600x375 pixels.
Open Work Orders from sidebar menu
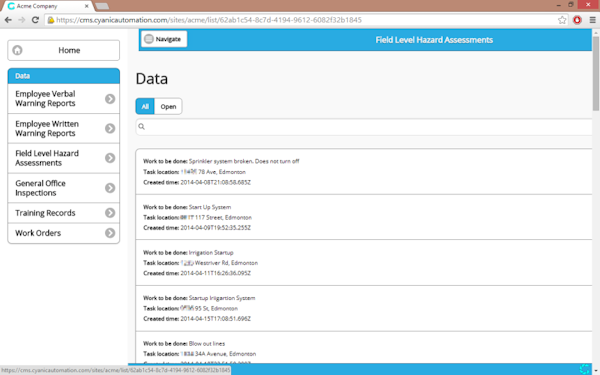64,233
